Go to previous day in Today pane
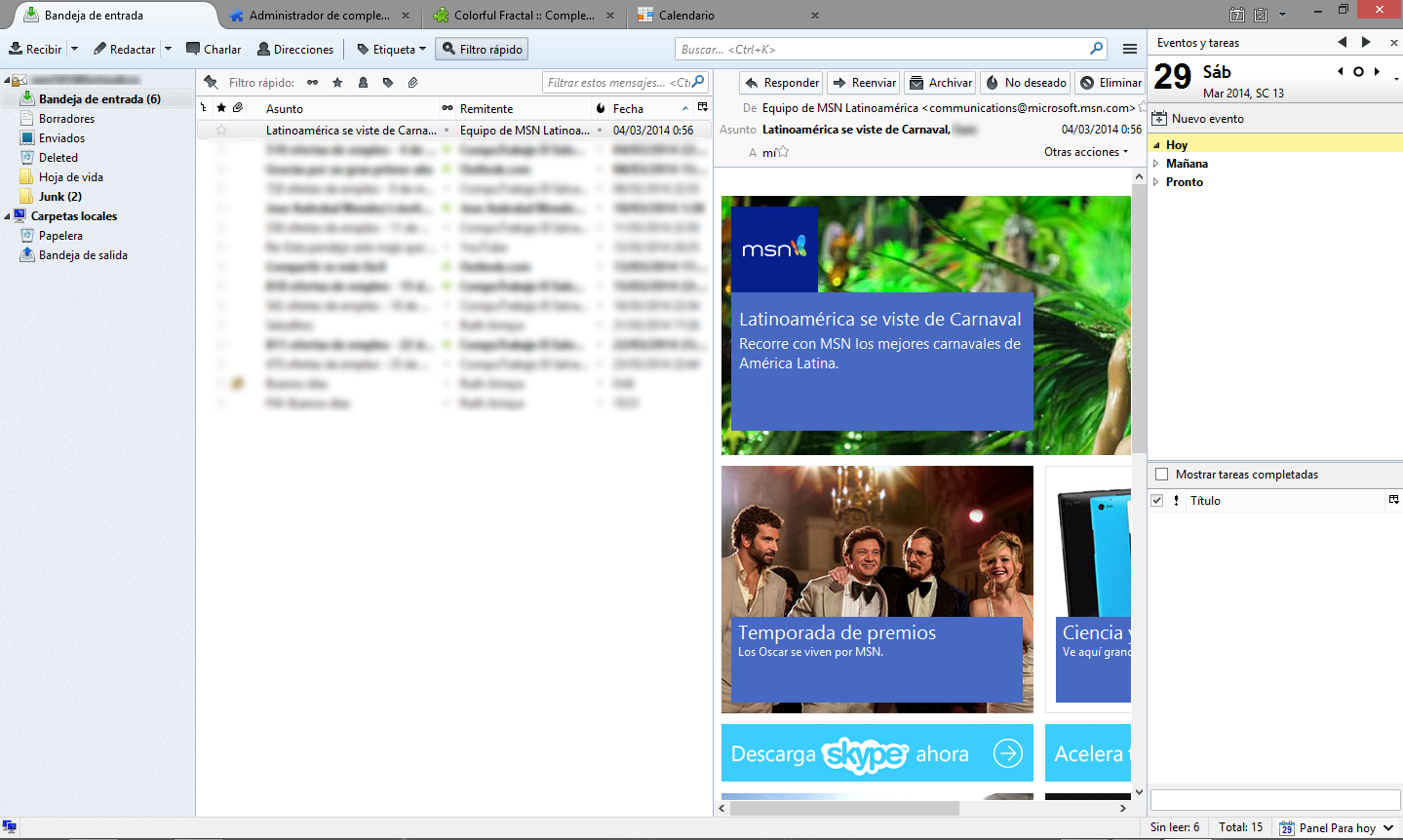 tap(1341, 71)
